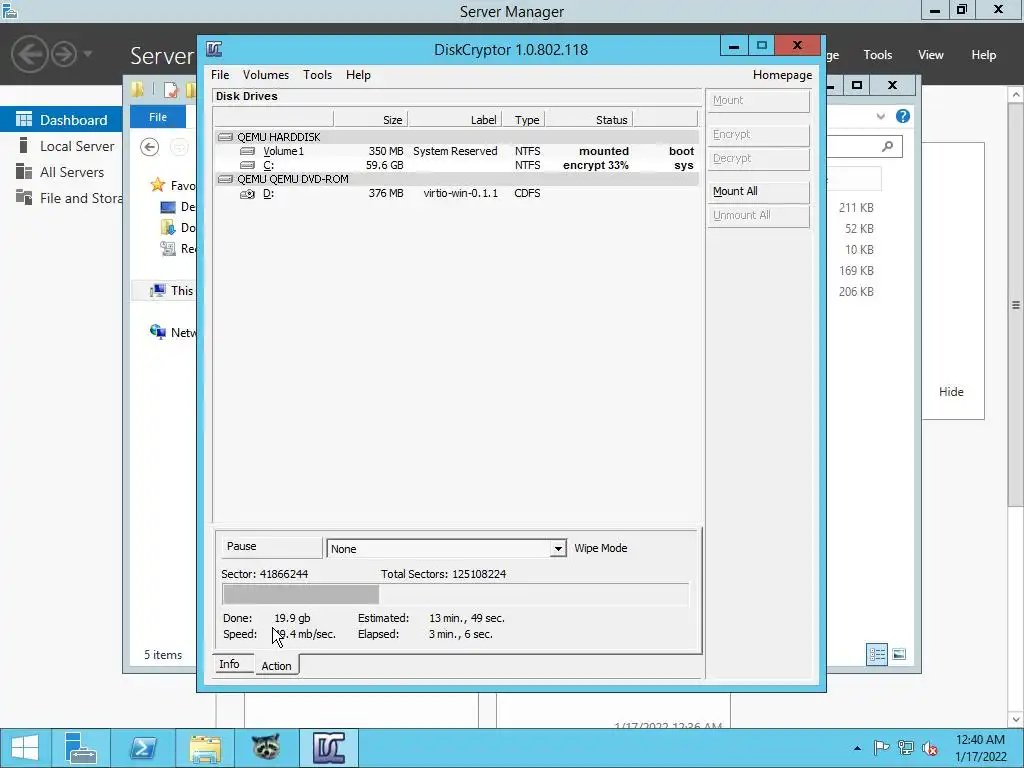The height and width of the screenshot is (768, 1024).
Task: Click the encryption progress bar
Action: (455, 595)
